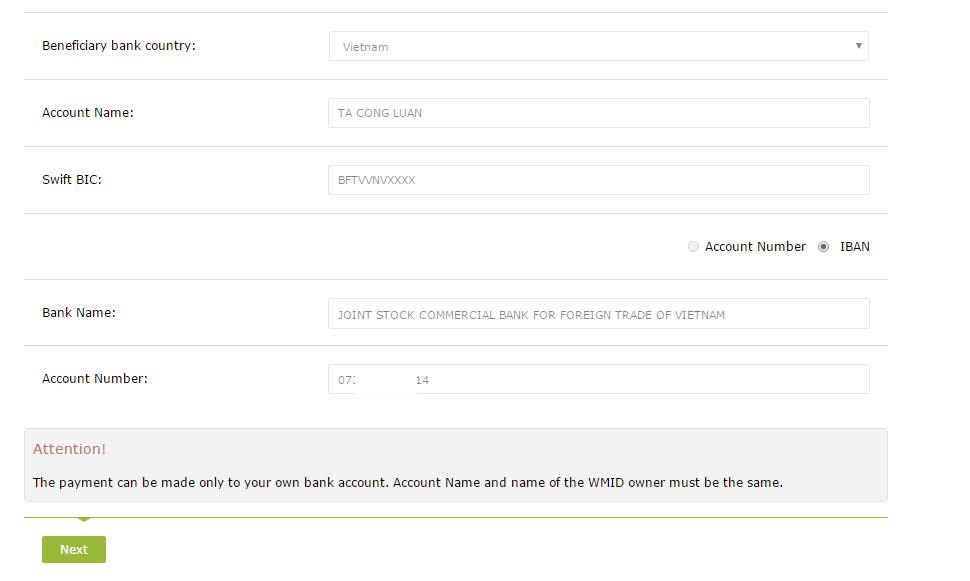The image size is (970, 581).
Task: Click the "Beneficiary bank country:" label
Action: click(119, 46)
